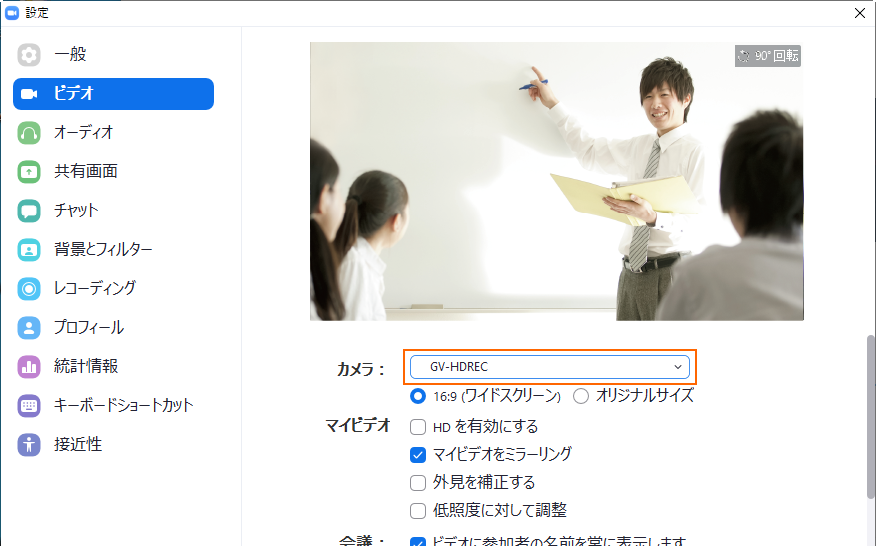The image size is (876, 546).
Task: Go to the 共有画面 tab
Action: [x=113, y=172]
